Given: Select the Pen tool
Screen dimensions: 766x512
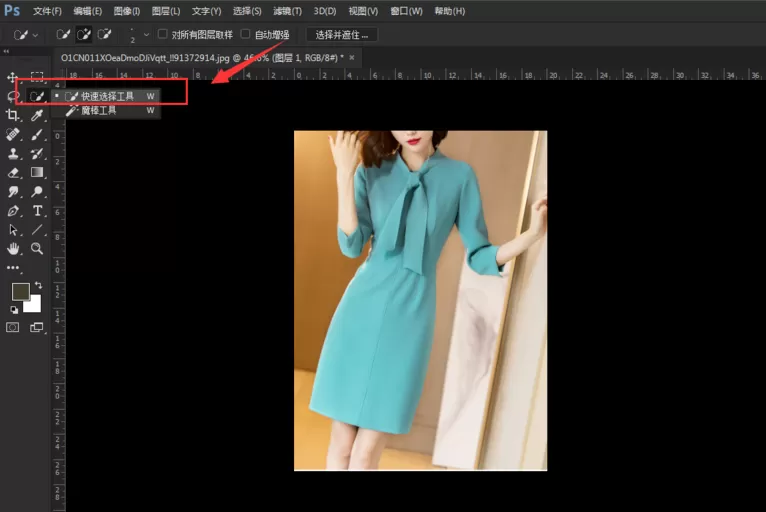Looking at the screenshot, I should tap(13, 211).
